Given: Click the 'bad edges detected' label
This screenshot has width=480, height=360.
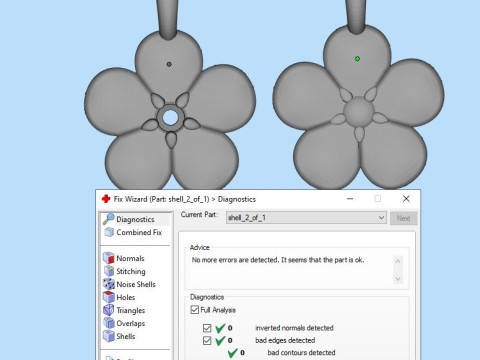Looking at the screenshot, I should click(285, 340).
